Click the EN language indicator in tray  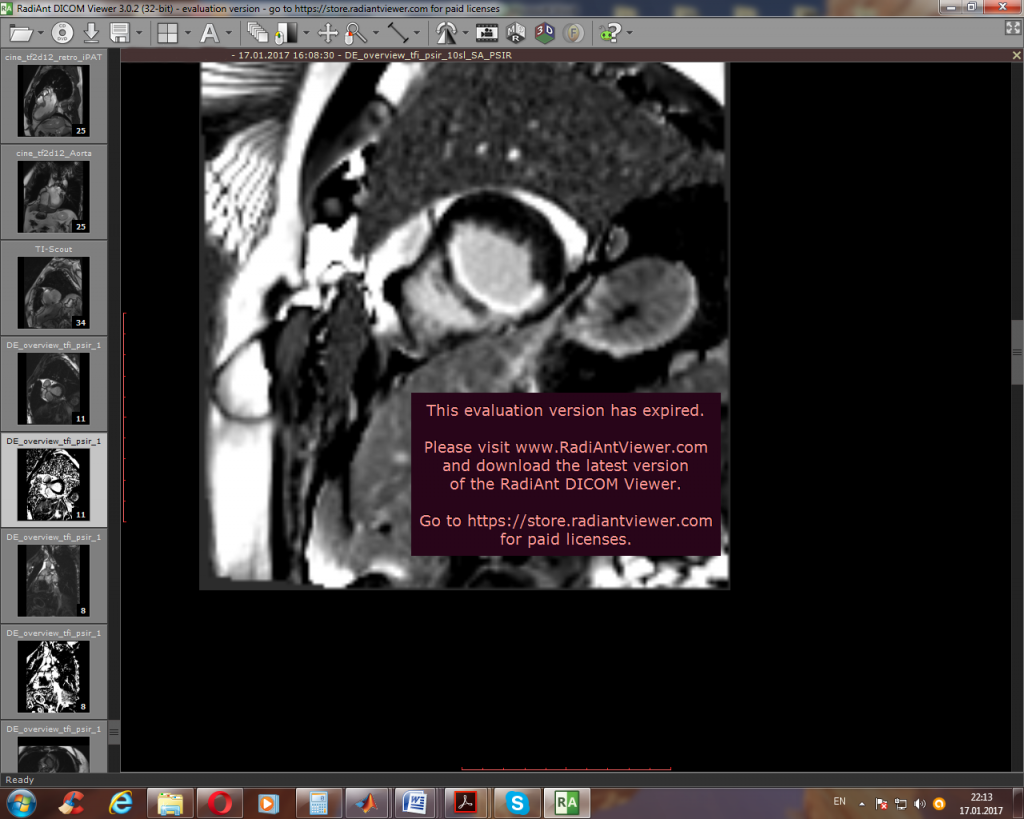point(839,801)
